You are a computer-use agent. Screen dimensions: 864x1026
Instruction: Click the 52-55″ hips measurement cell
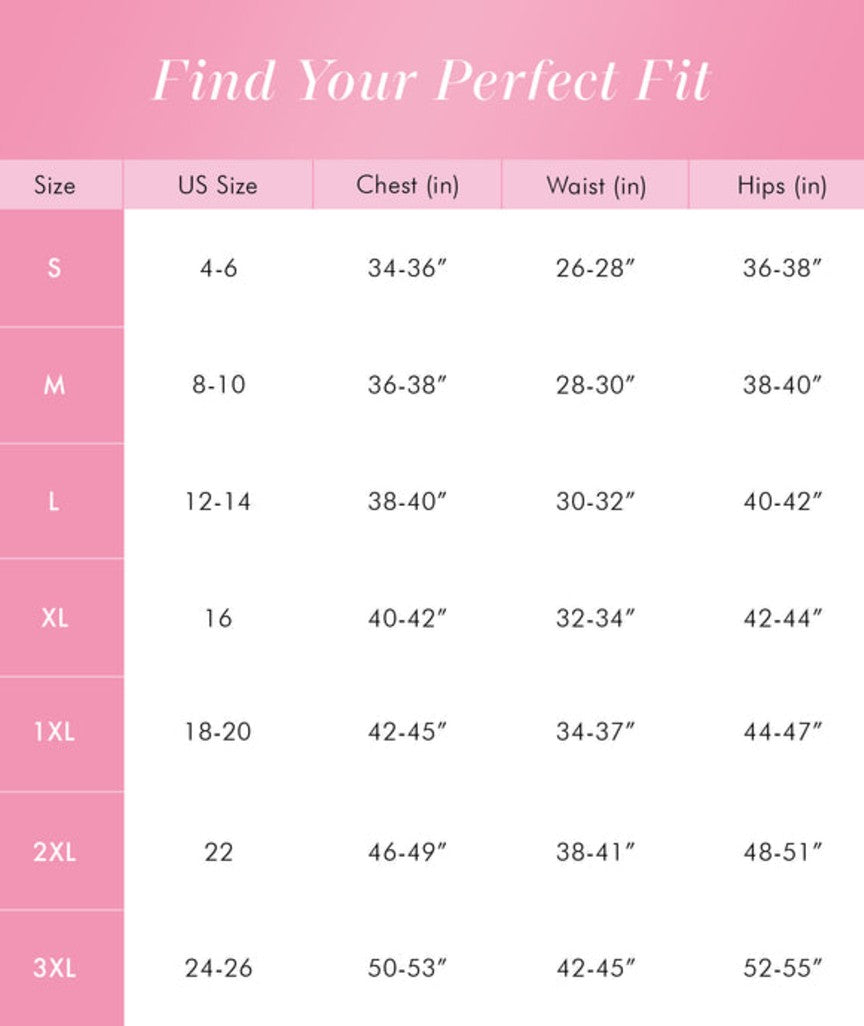point(782,968)
